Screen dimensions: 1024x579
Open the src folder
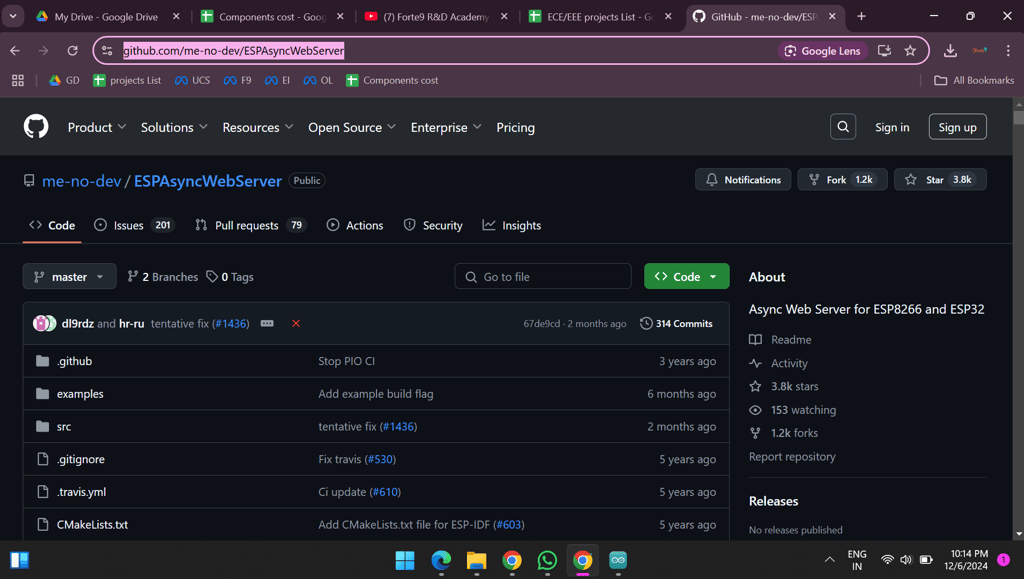pos(64,426)
